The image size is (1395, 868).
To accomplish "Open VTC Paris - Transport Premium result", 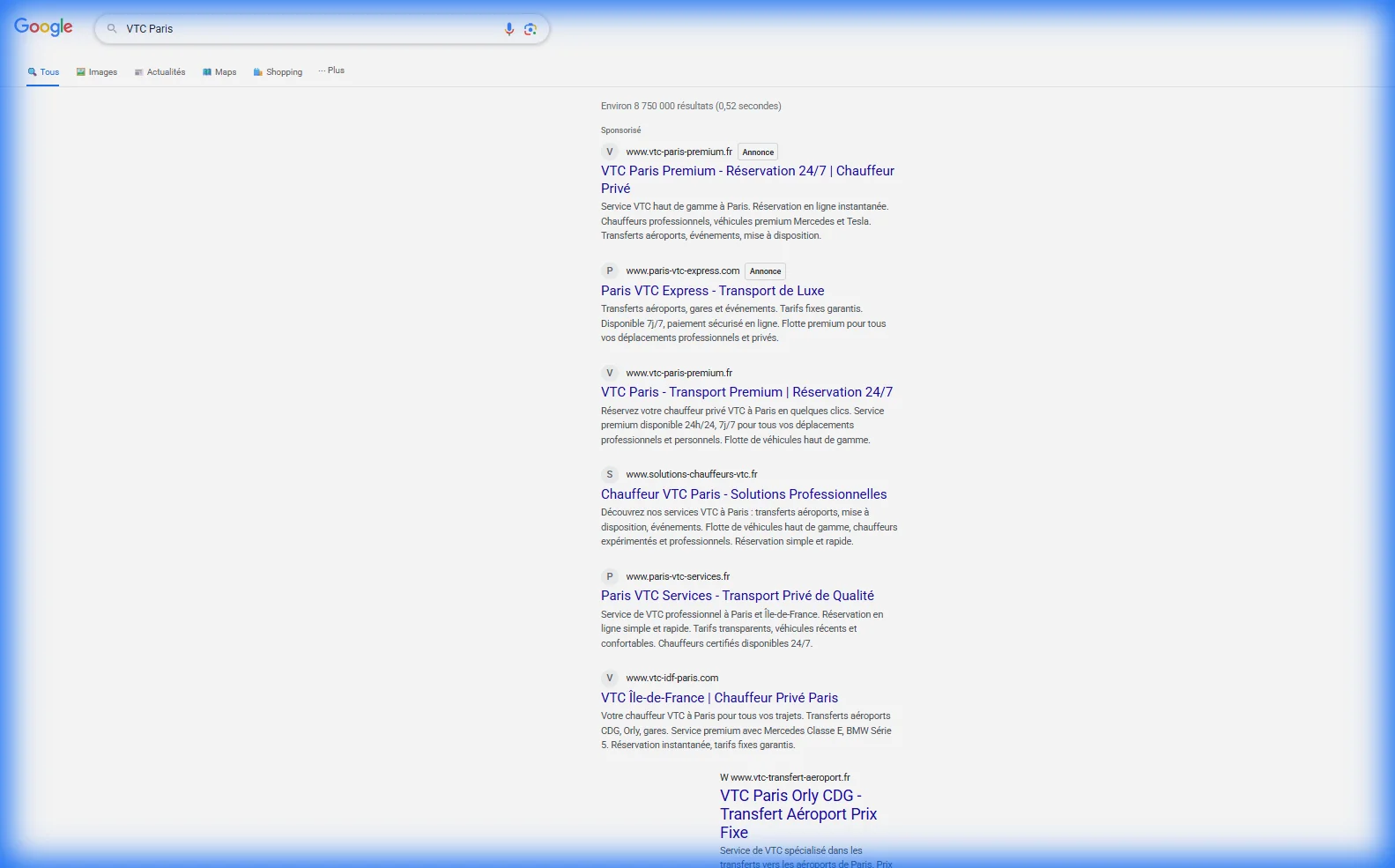I will click(746, 392).
